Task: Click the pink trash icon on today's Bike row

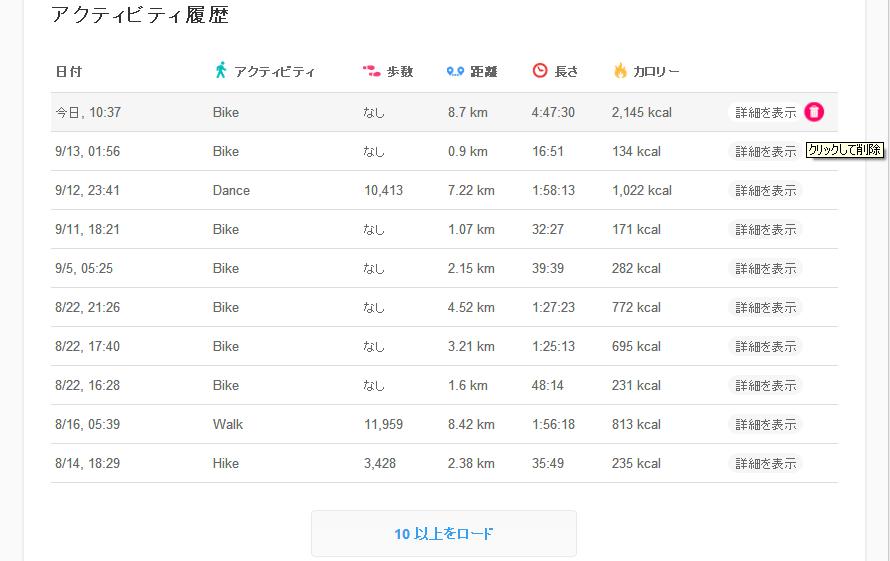Action: click(814, 112)
